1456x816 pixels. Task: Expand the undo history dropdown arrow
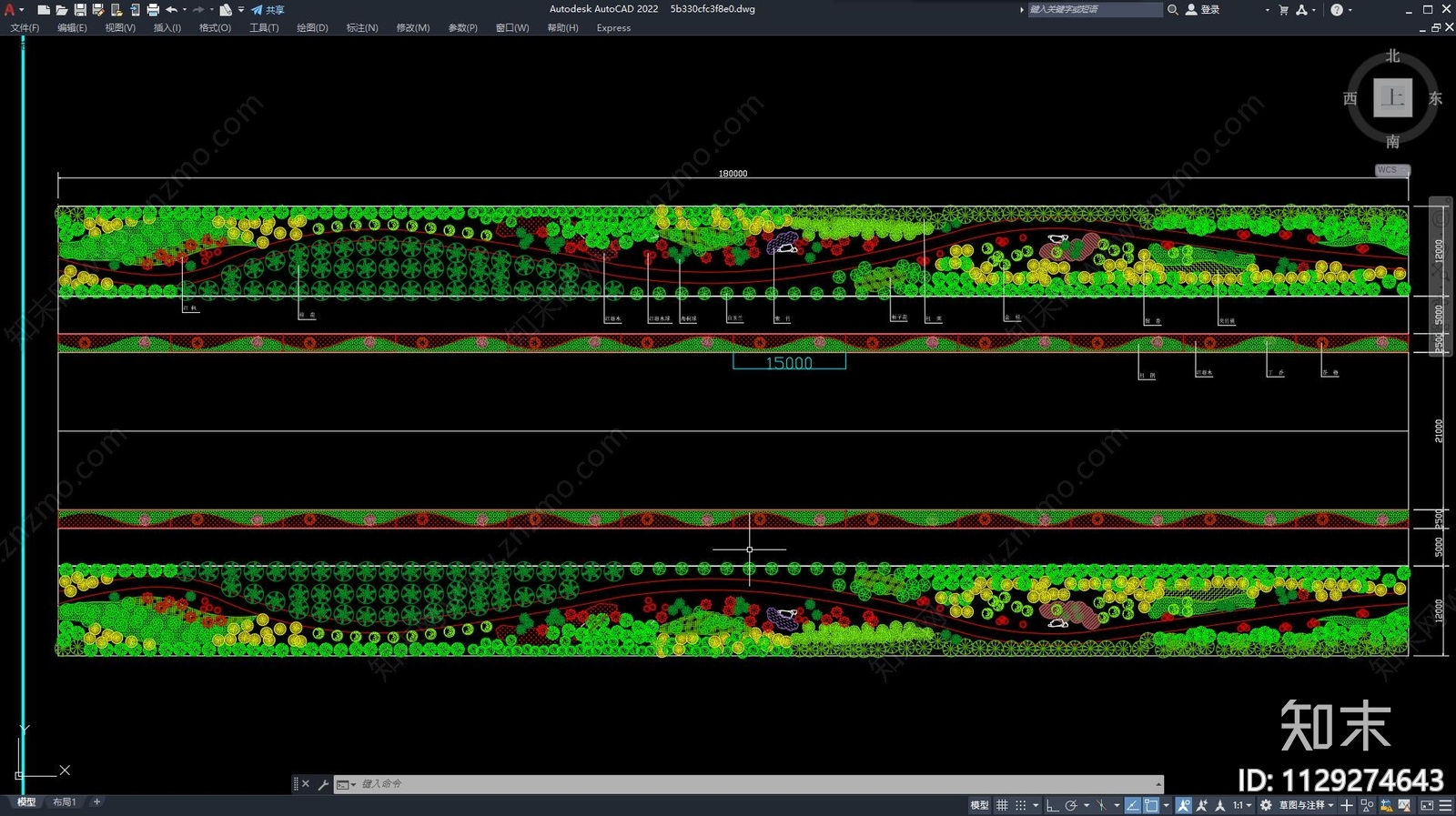(185, 10)
